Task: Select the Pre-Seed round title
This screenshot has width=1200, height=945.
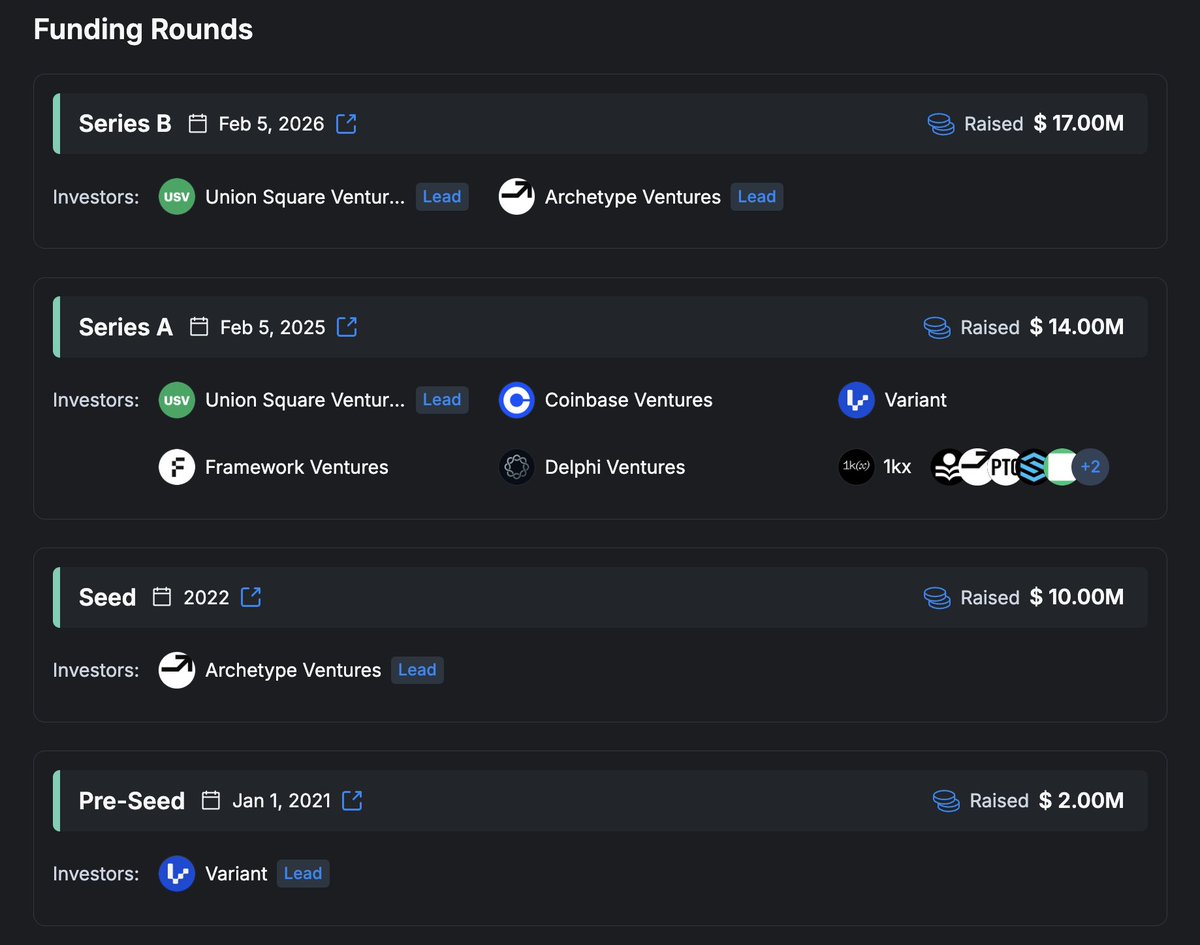Action: point(132,800)
